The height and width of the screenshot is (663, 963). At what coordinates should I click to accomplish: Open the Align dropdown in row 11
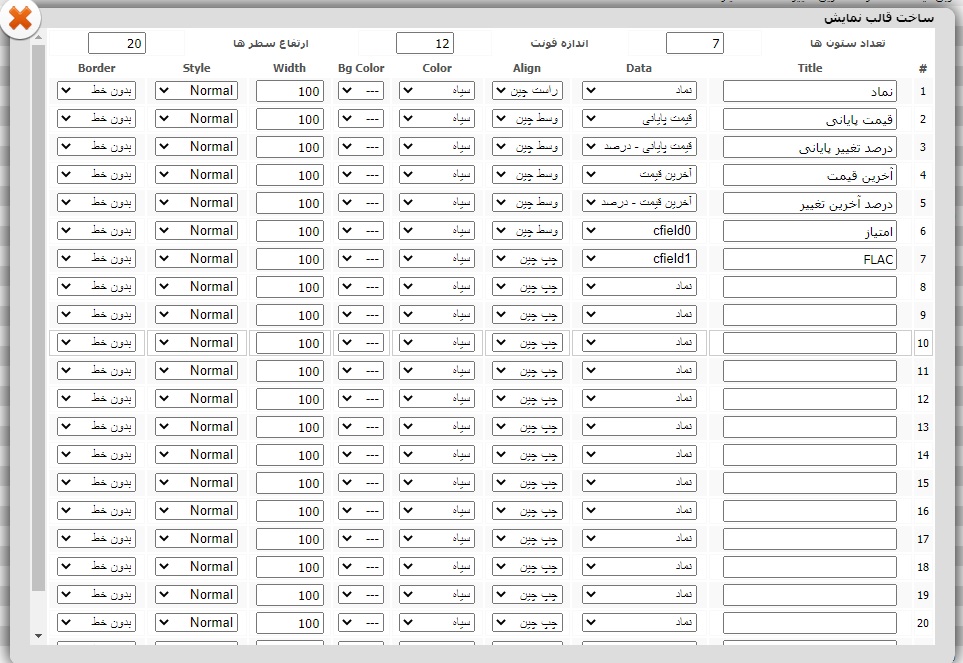click(527, 370)
